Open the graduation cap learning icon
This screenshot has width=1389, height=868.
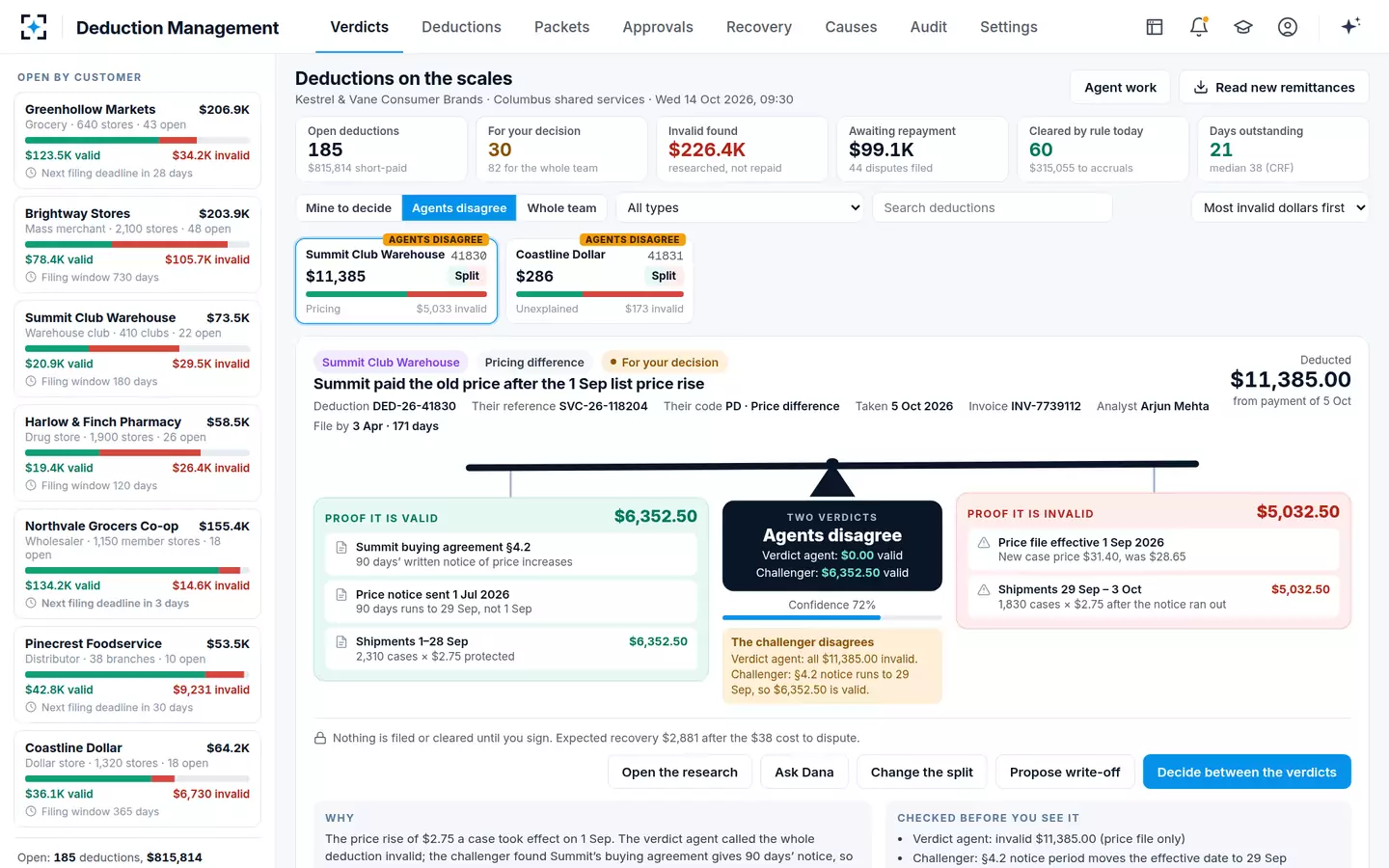[x=1243, y=27]
